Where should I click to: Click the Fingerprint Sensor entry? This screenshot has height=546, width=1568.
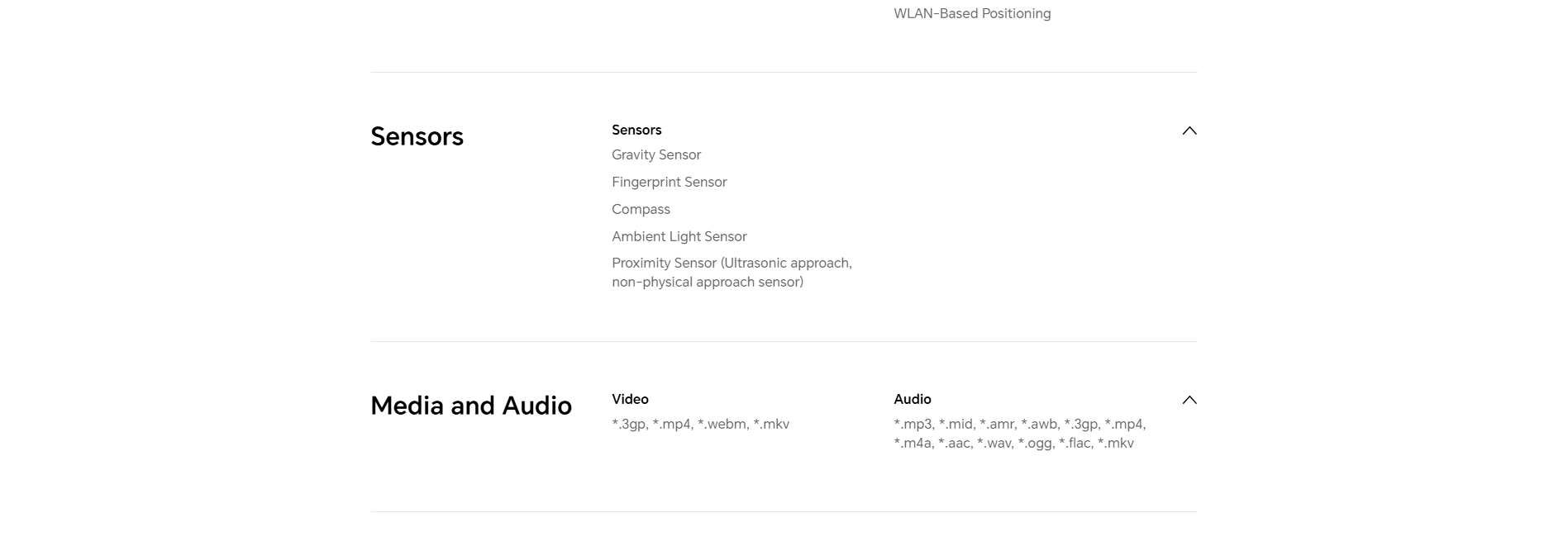point(670,182)
